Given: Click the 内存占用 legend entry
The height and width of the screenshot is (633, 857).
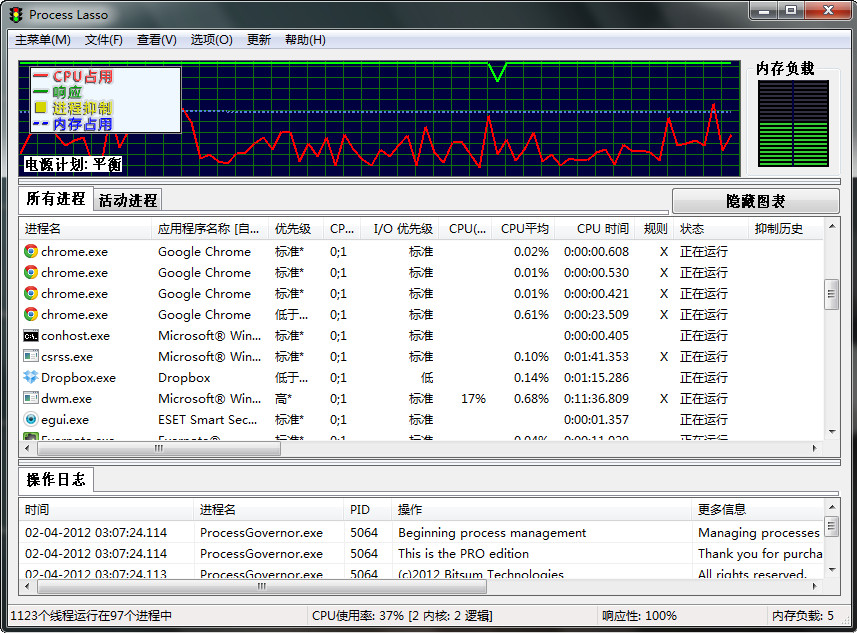Looking at the screenshot, I should pyautogui.click(x=72, y=125).
